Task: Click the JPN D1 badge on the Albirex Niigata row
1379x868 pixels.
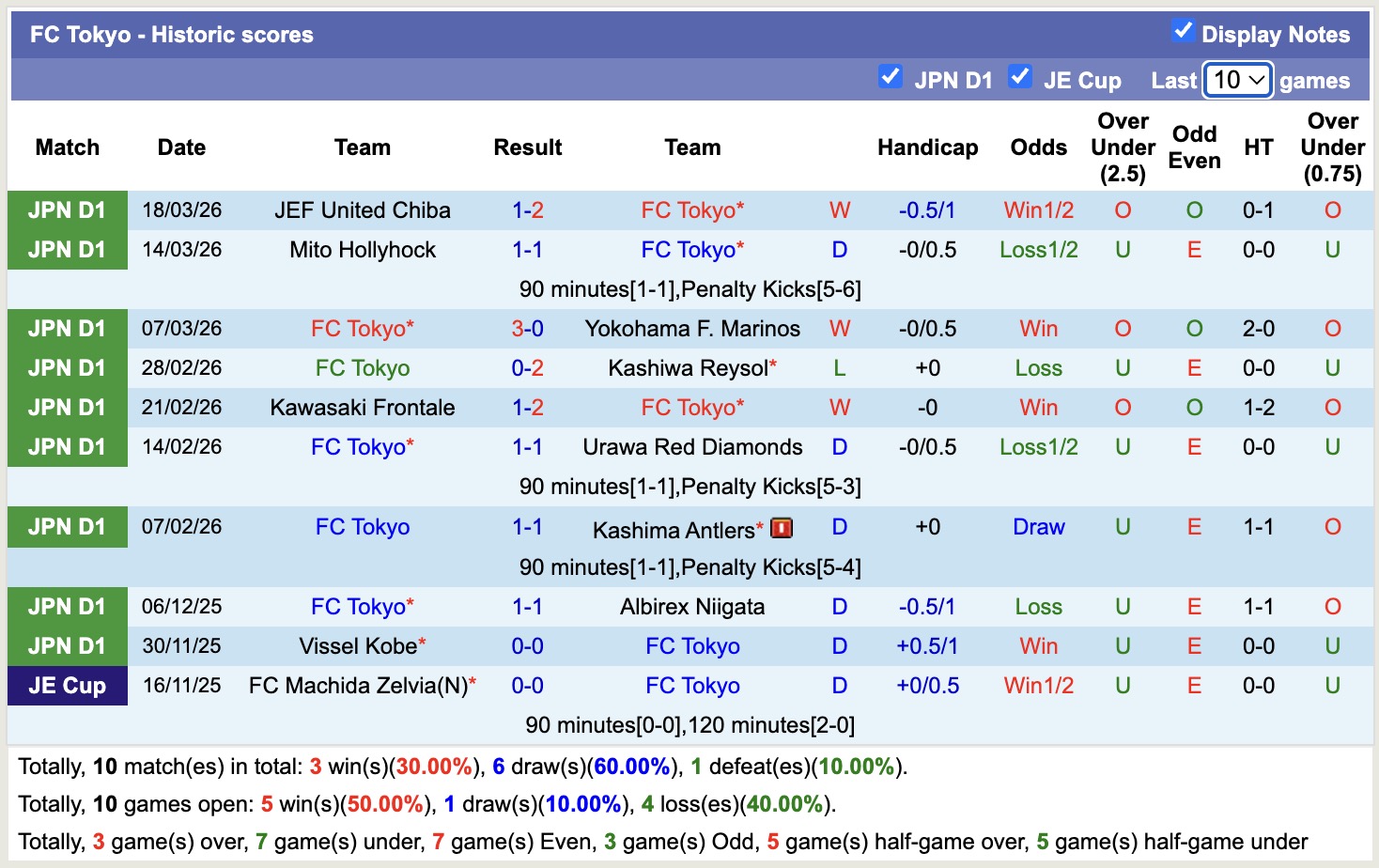Action: pos(67,607)
